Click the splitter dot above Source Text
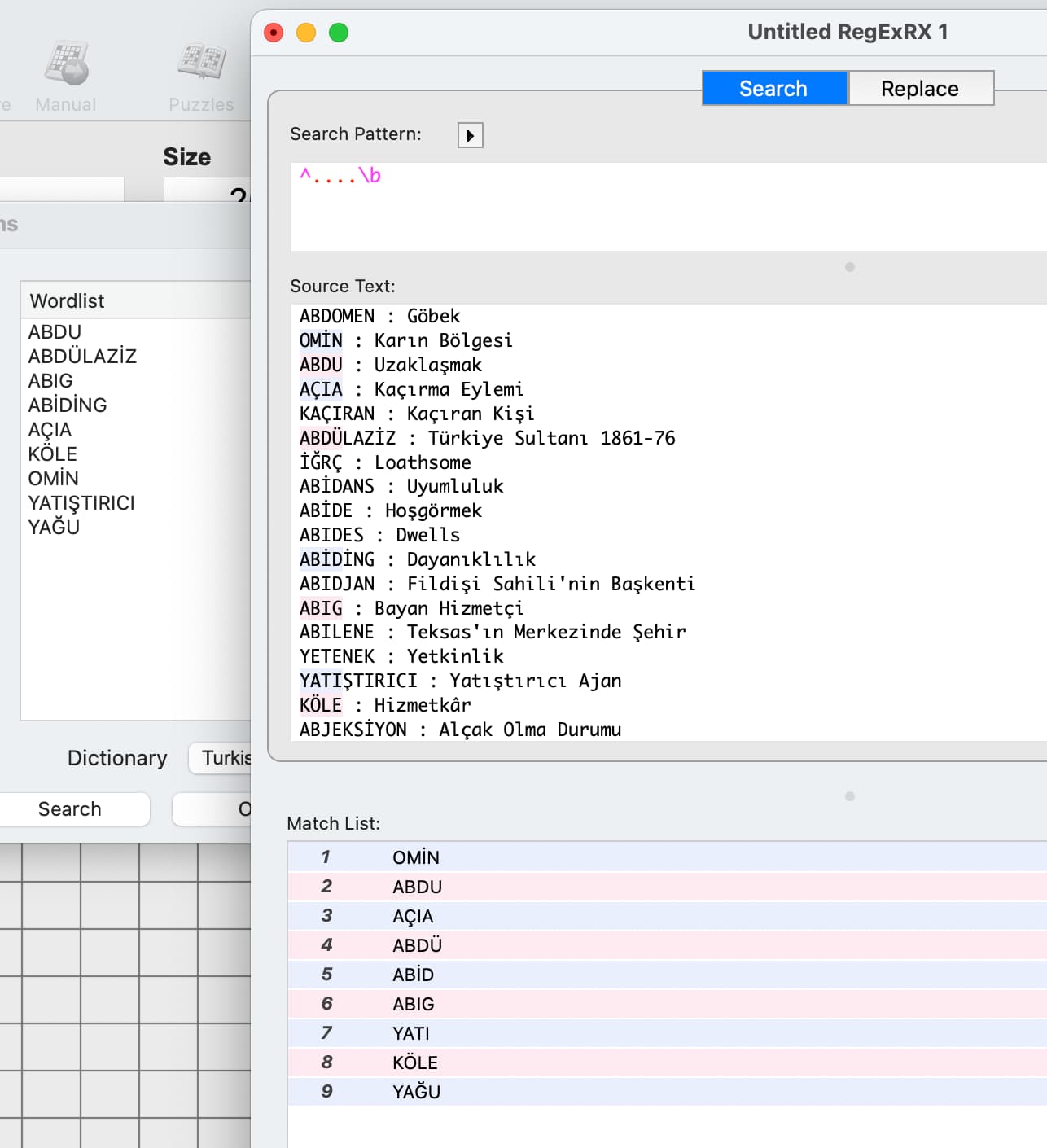 pyautogui.click(x=850, y=267)
